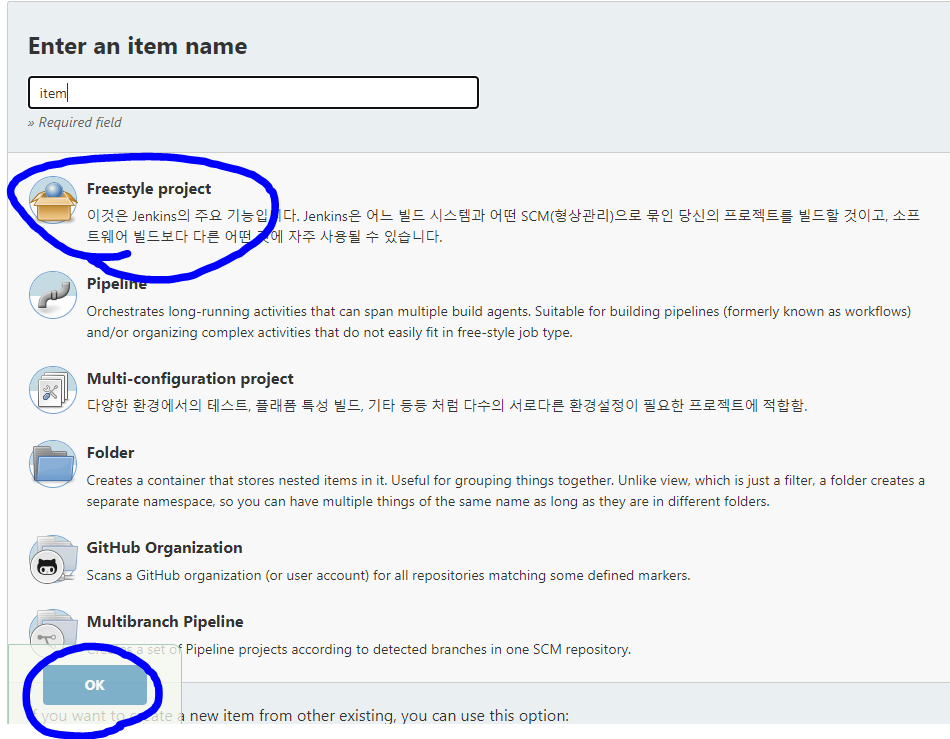This screenshot has width=950, height=739.
Task: Click the Pipeline pipe icon
Action: coord(53,295)
